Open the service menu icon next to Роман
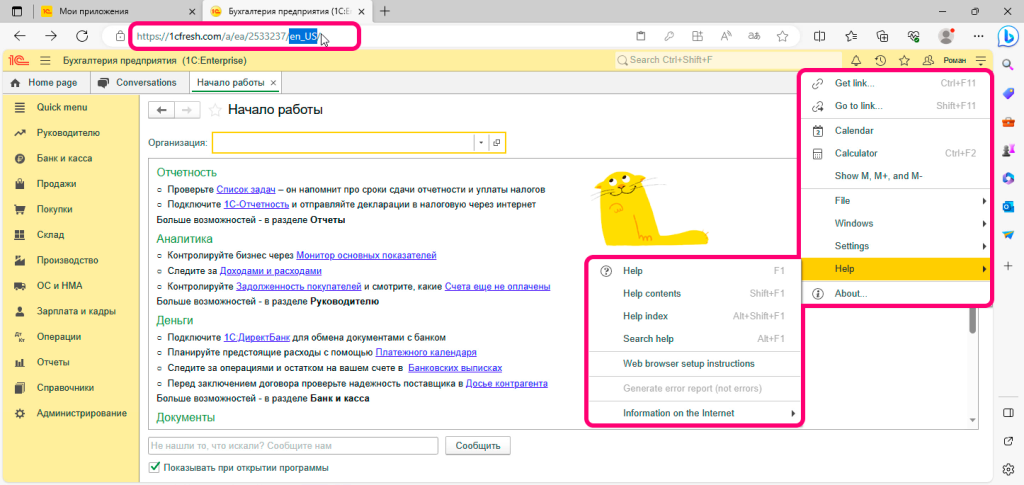Screen dimensions: 1024x485 coord(981,61)
